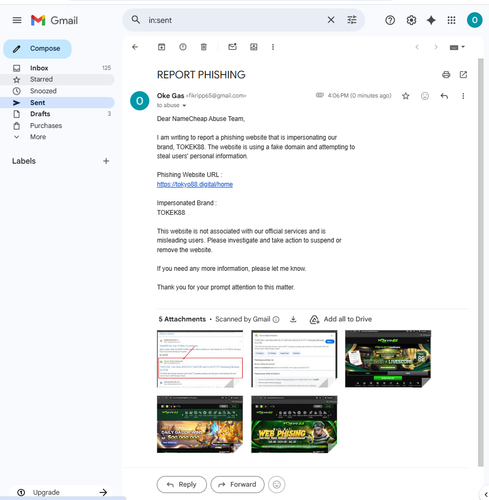Click the search magnifier icon
The width and height of the screenshot is (489, 500).
point(136,20)
